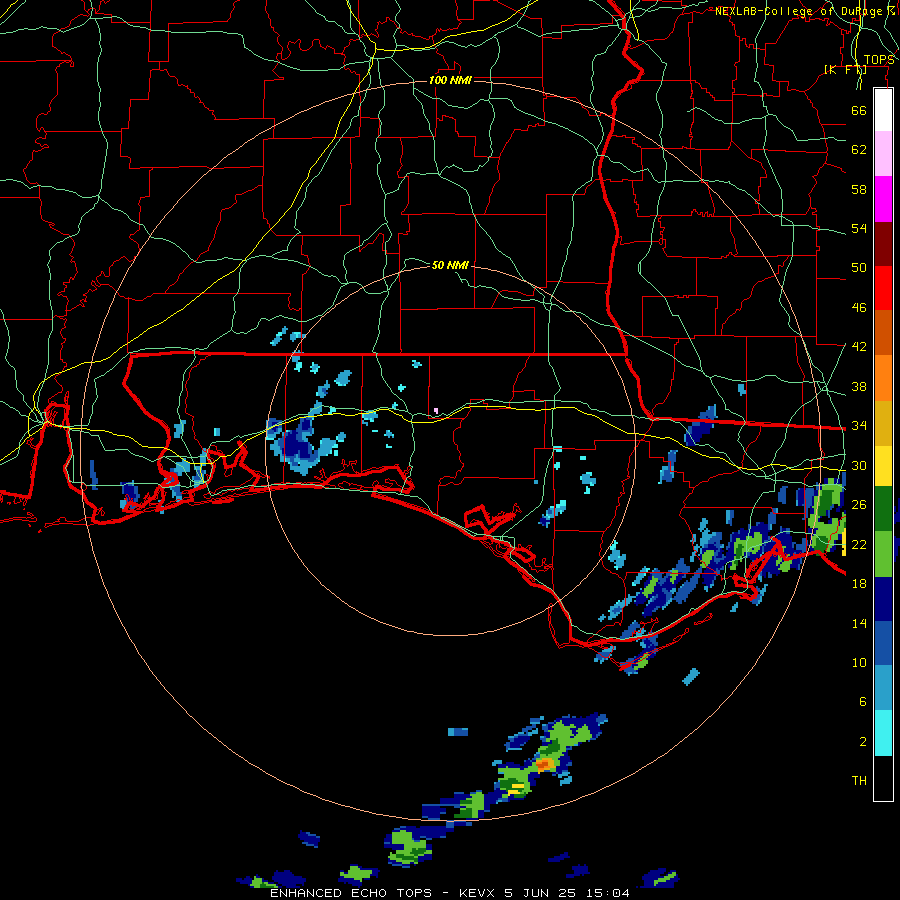Image resolution: width=900 pixels, height=900 pixels.
Task: Click the magenta legend swatch
Action: click(x=883, y=199)
